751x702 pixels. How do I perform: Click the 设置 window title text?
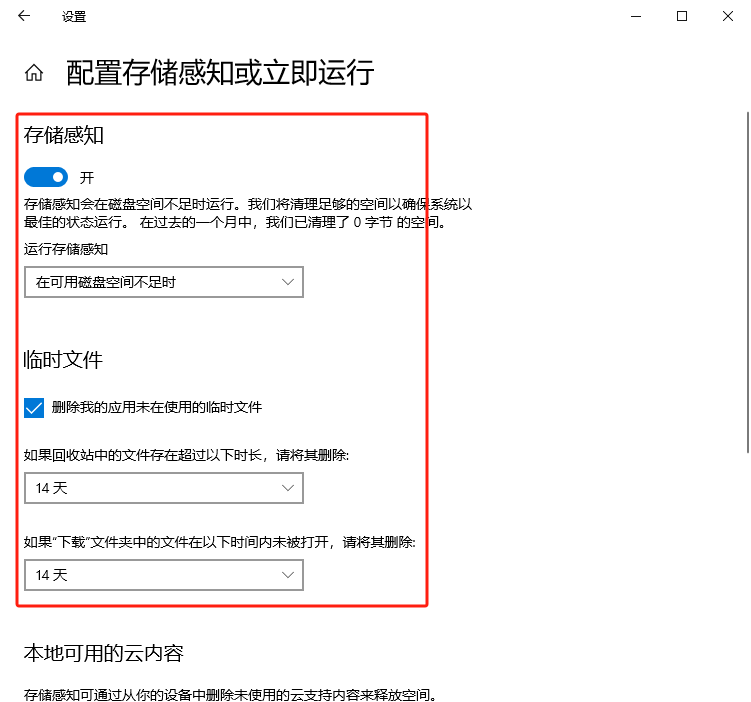click(x=74, y=17)
